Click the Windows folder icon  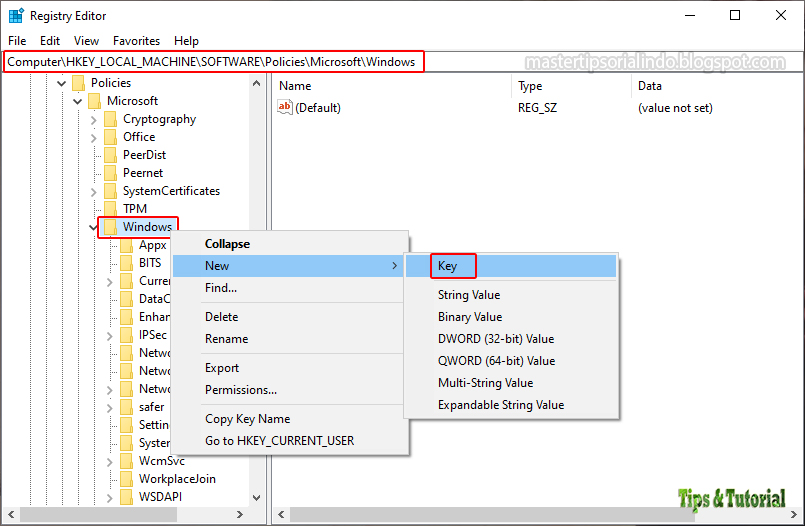click(x=110, y=227)
